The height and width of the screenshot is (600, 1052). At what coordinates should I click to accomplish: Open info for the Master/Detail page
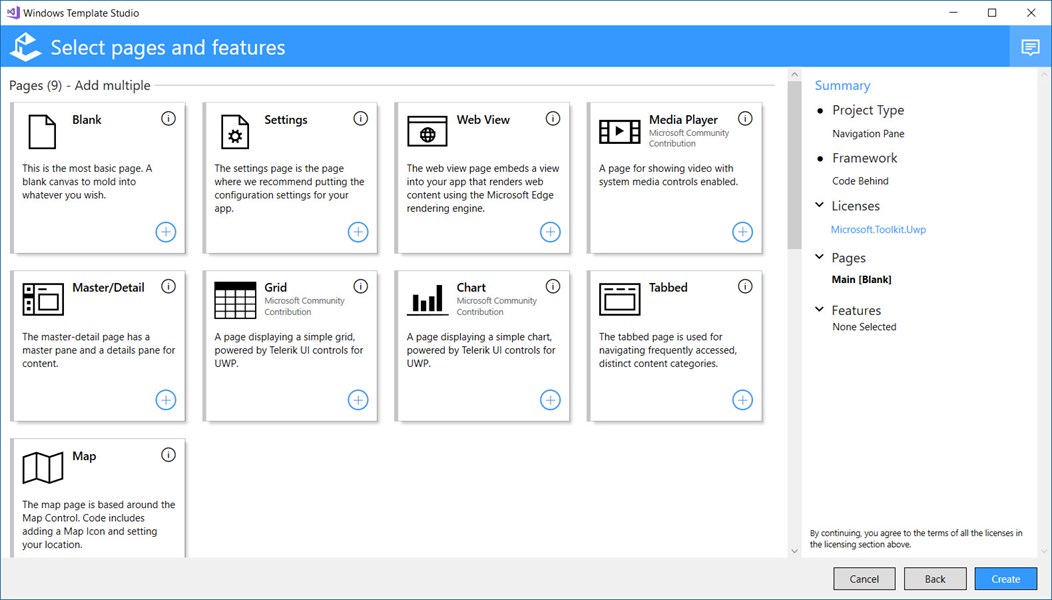click(168, 287)
